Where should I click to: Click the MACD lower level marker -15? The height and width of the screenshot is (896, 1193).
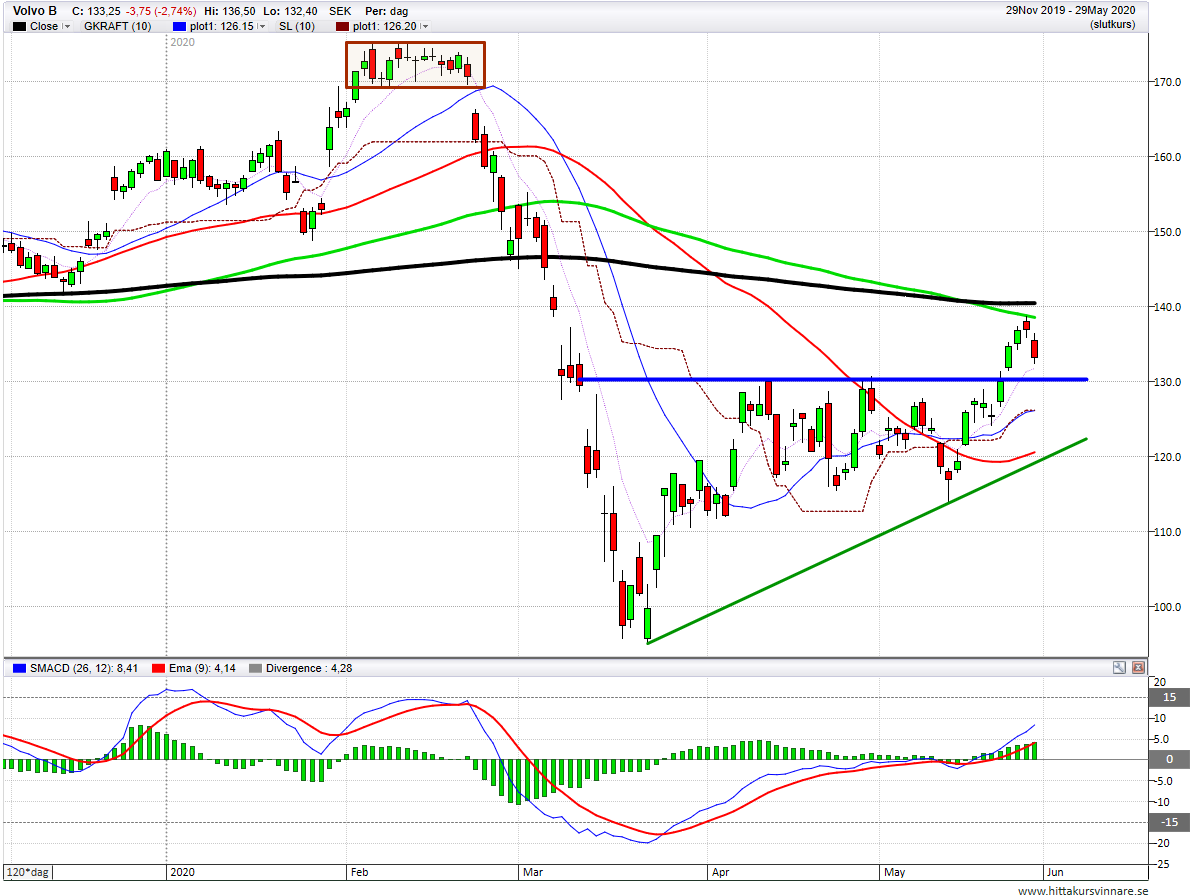[1169, 822]
